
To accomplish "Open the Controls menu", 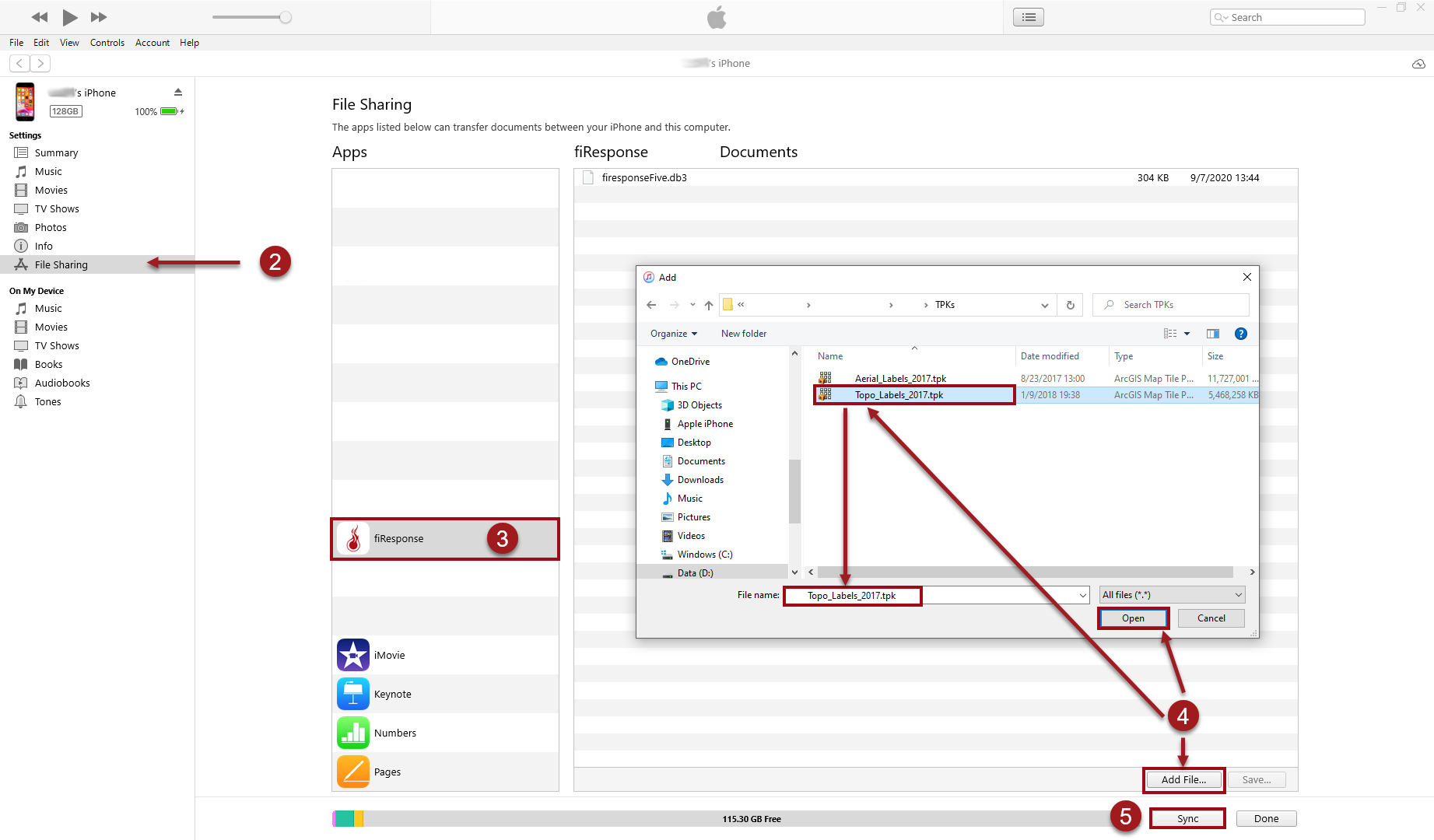I will coord(107,43).
